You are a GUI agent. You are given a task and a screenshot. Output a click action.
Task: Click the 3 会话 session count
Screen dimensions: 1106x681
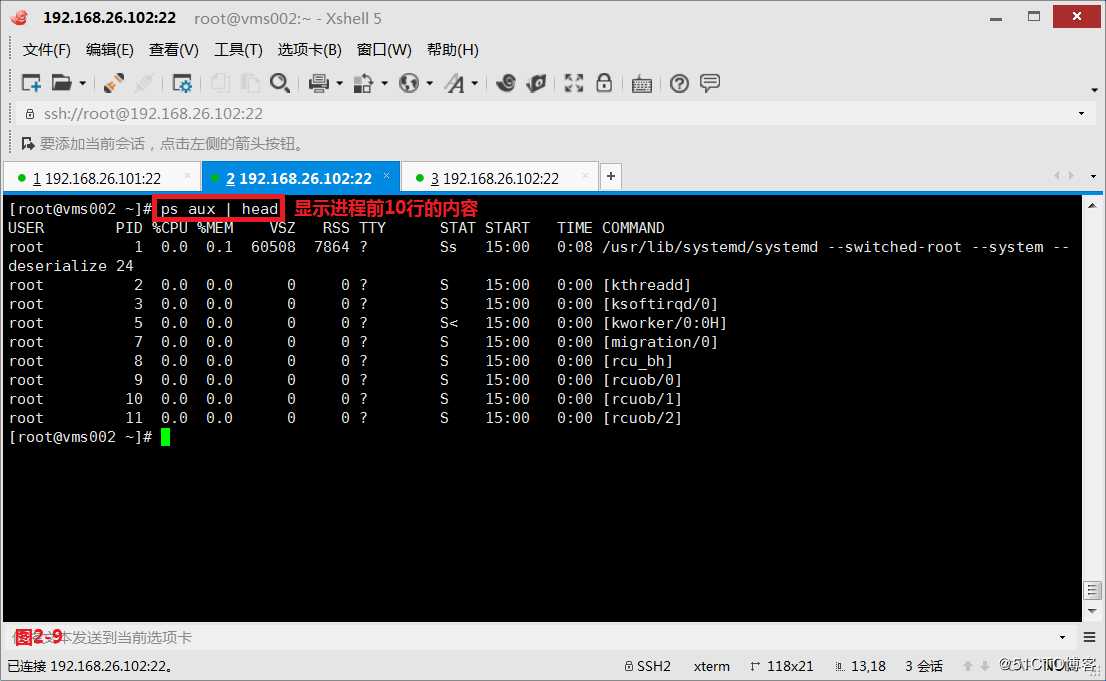tap(924, 666)
